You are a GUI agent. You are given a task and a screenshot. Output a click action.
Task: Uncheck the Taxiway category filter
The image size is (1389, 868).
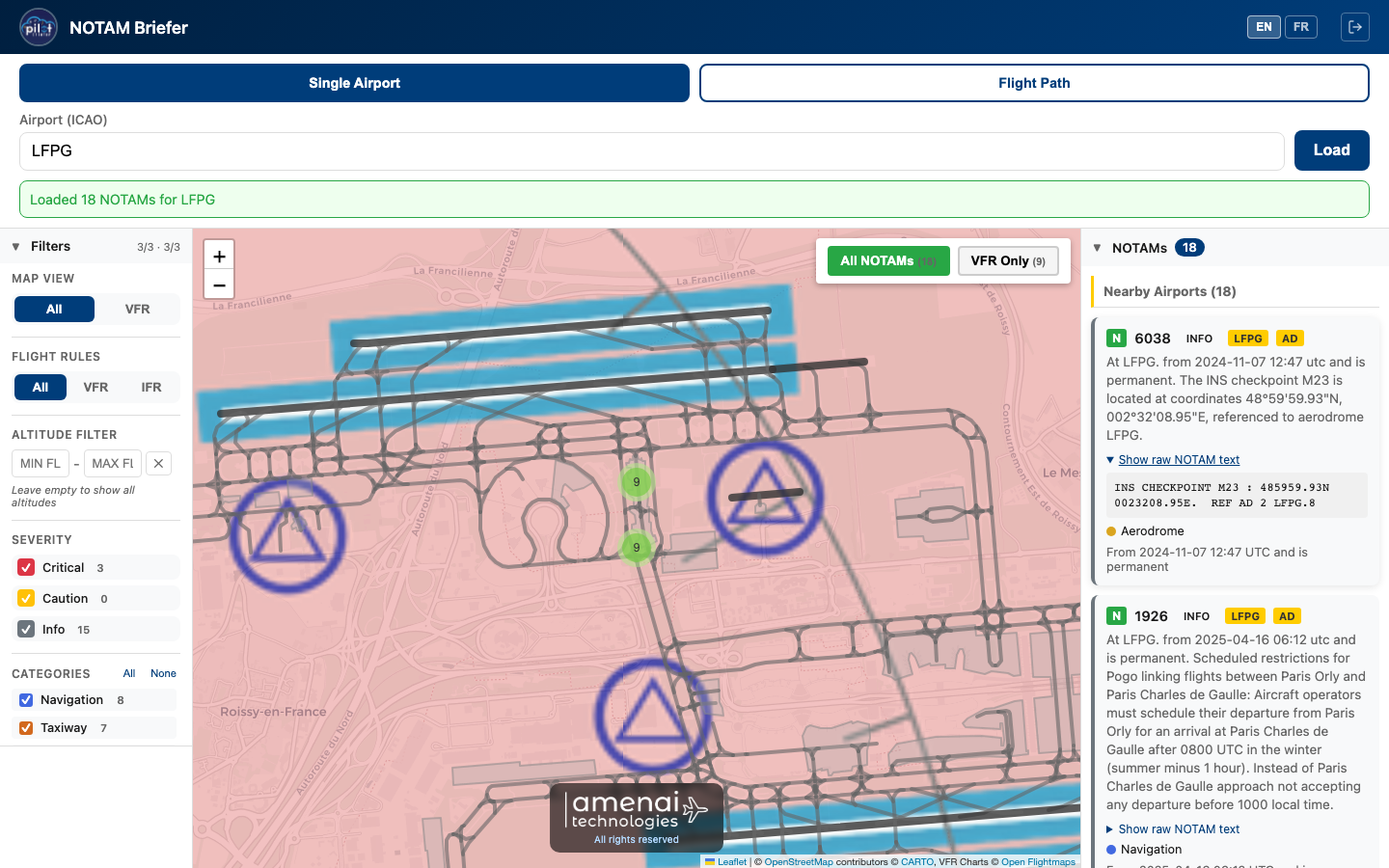click(25, 727)
